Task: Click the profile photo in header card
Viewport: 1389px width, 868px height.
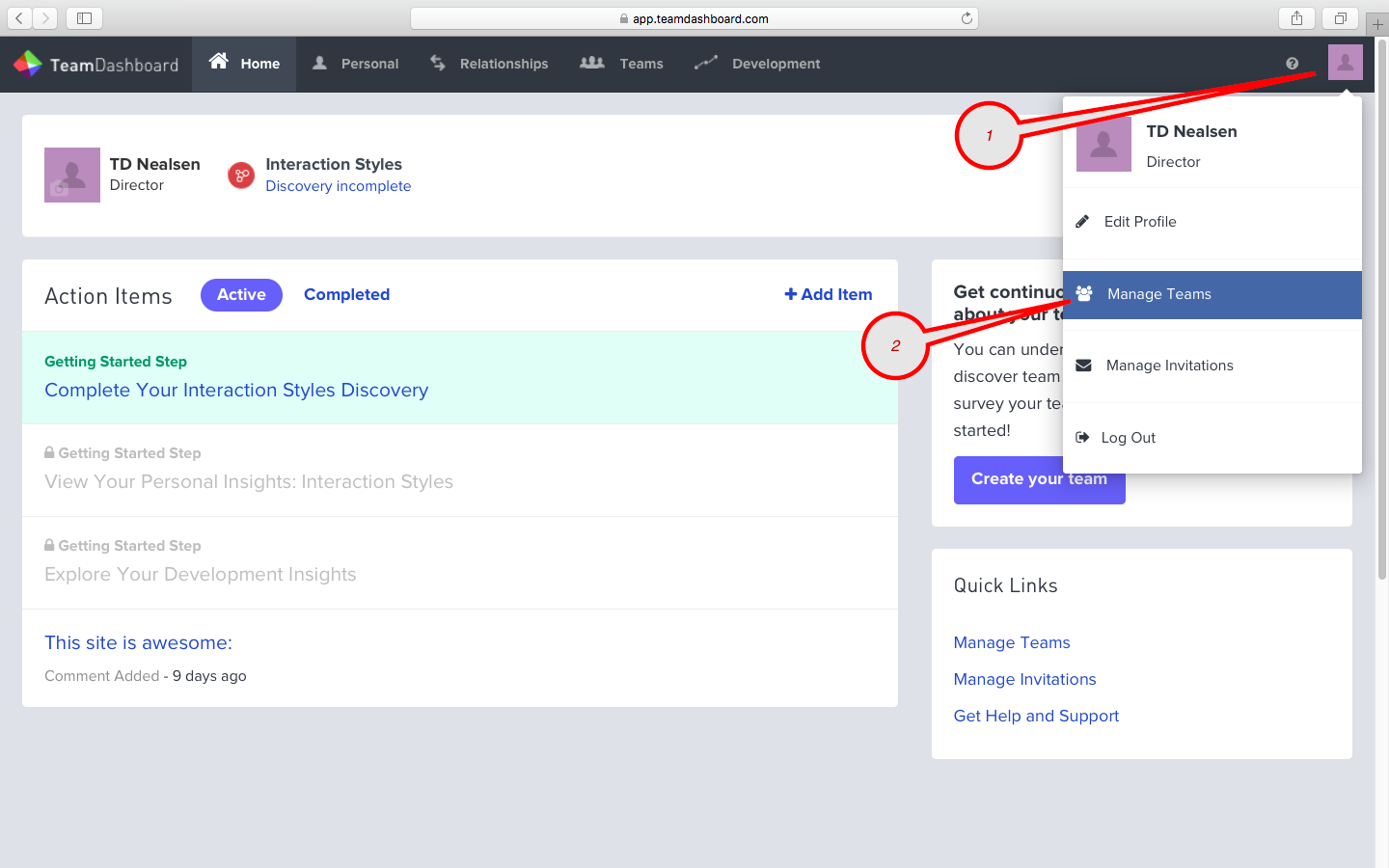Action: pyautogui.click(x=72, y=175)
